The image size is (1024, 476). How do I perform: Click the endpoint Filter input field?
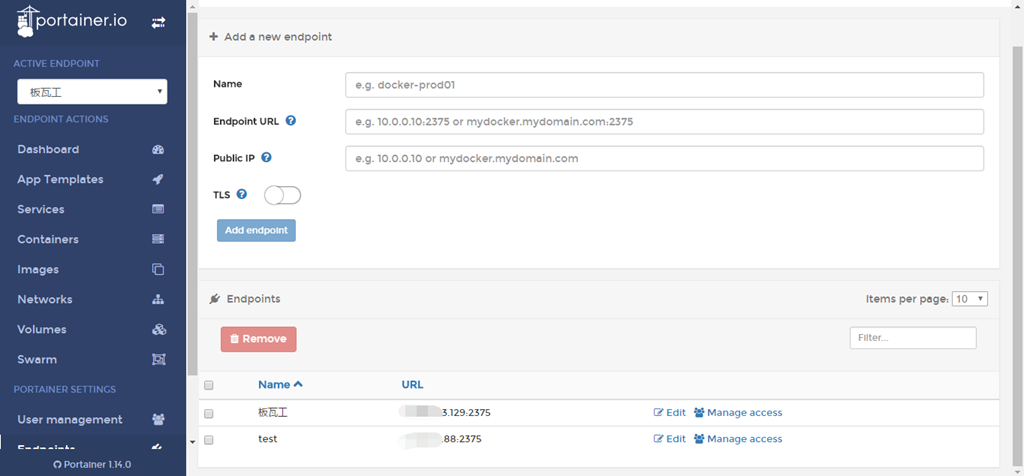coord(912,338)
